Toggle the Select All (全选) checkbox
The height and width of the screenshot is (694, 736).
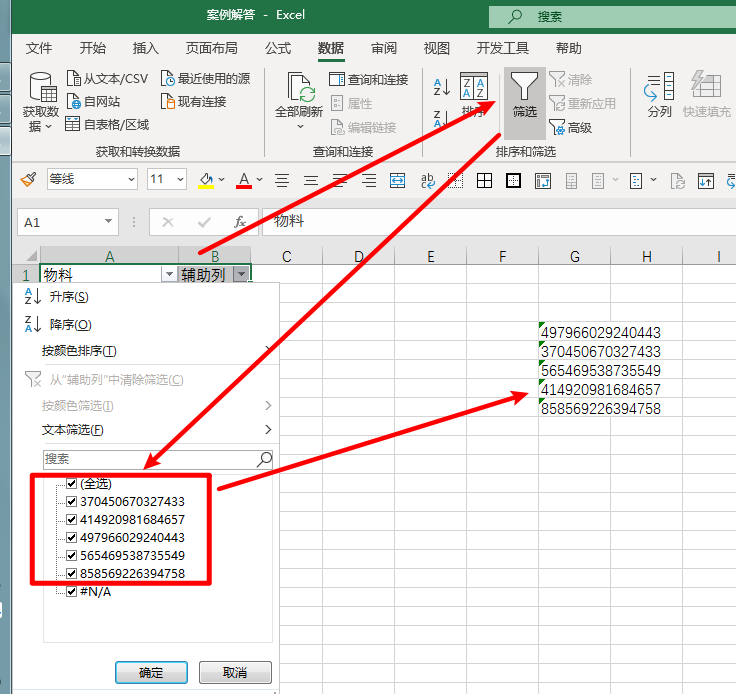71,483
